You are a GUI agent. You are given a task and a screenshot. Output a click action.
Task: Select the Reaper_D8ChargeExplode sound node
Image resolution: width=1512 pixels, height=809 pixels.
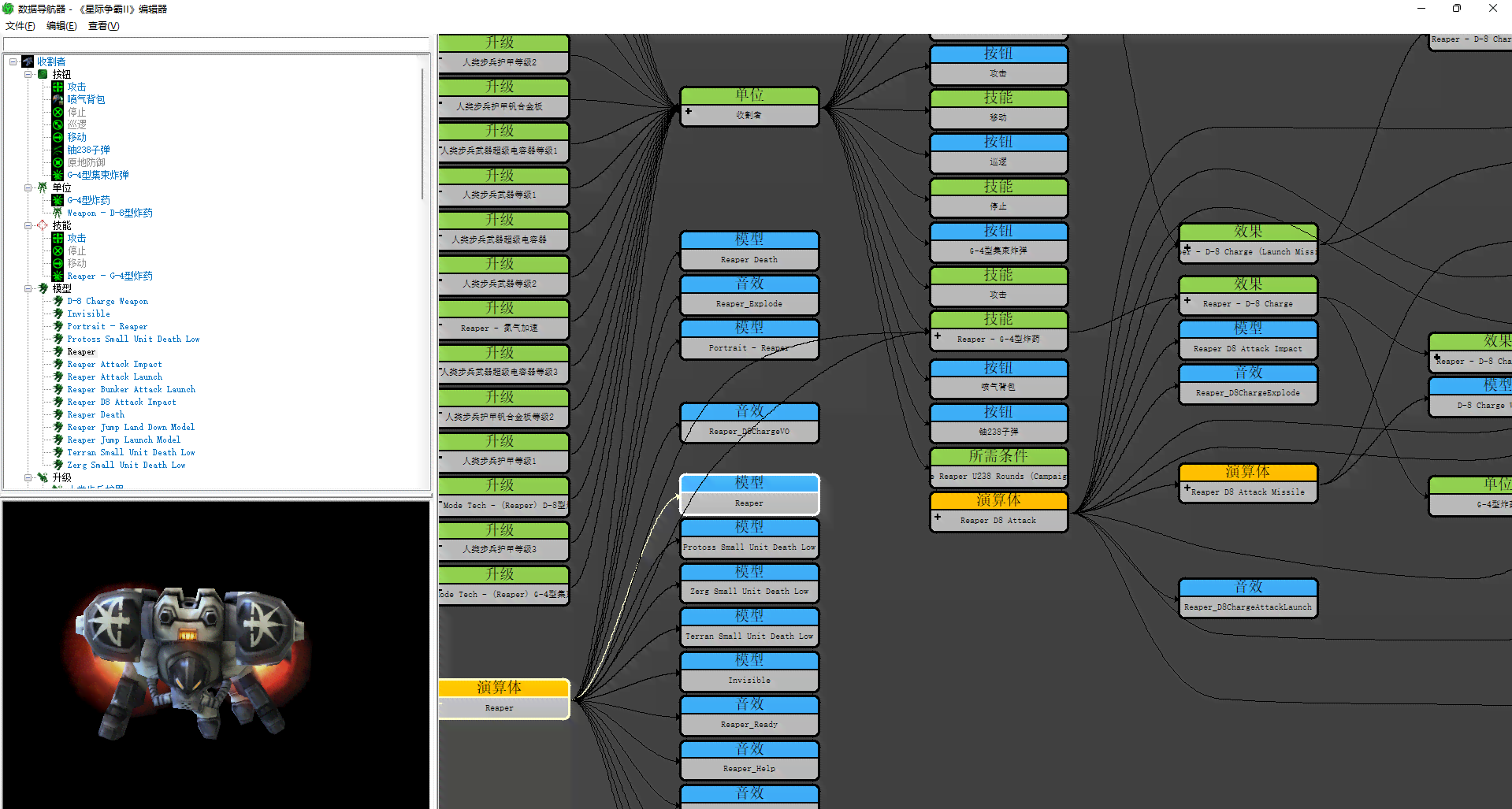coord(1248,384)
